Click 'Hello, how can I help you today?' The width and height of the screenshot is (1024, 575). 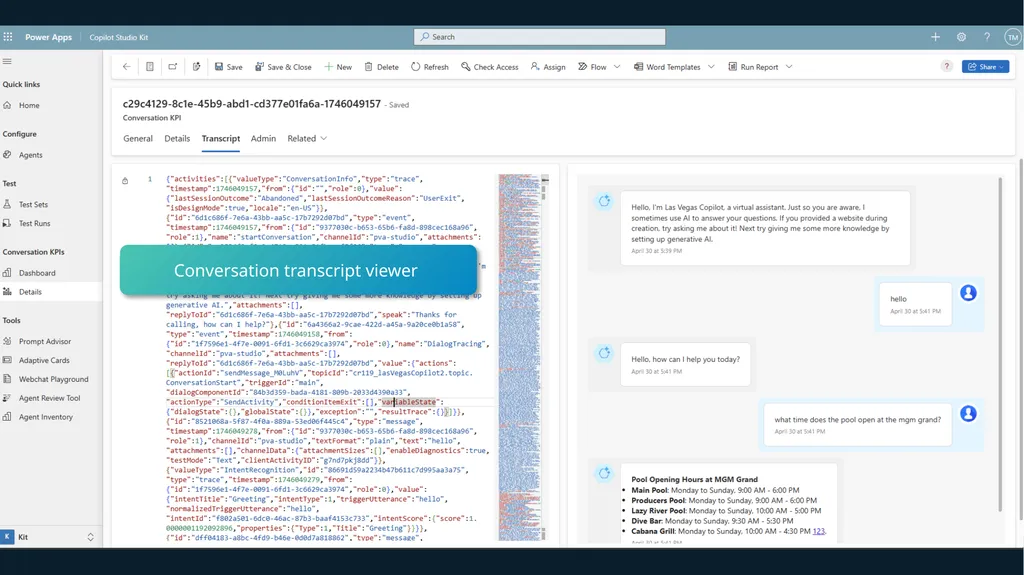click(685, 359)
